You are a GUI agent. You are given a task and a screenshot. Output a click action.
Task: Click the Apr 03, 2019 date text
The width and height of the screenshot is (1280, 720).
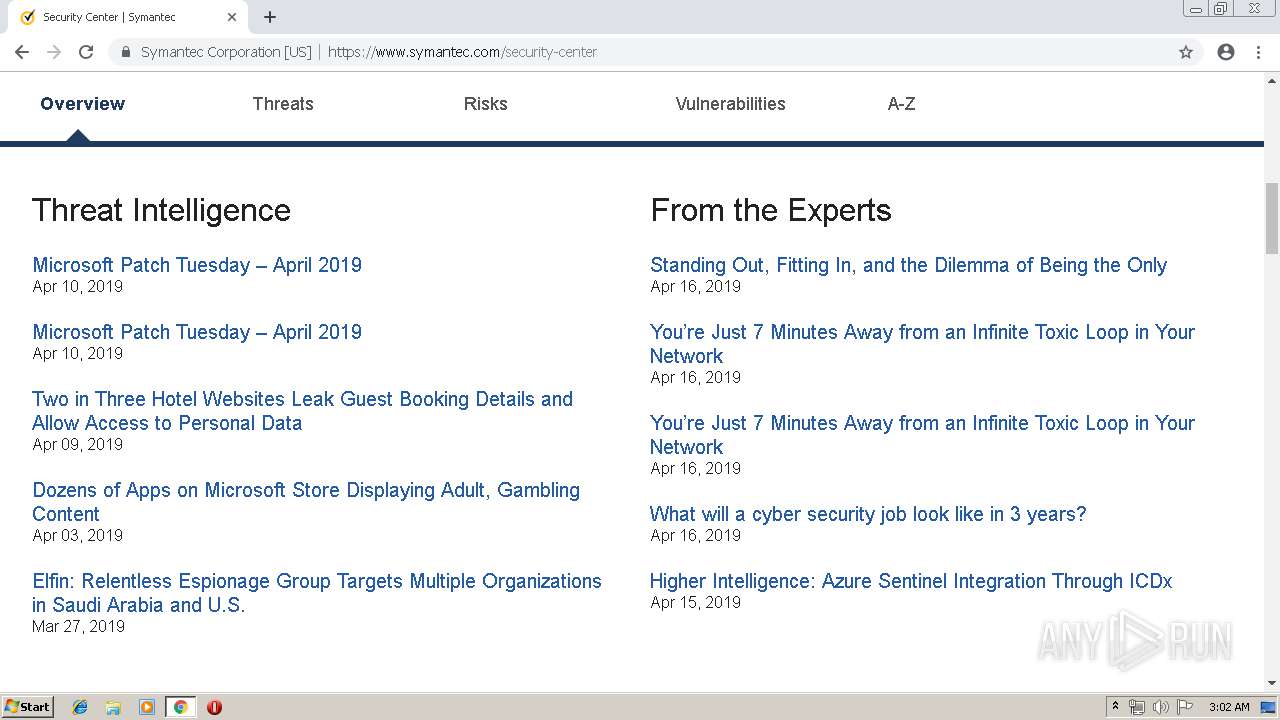(78, 535)
